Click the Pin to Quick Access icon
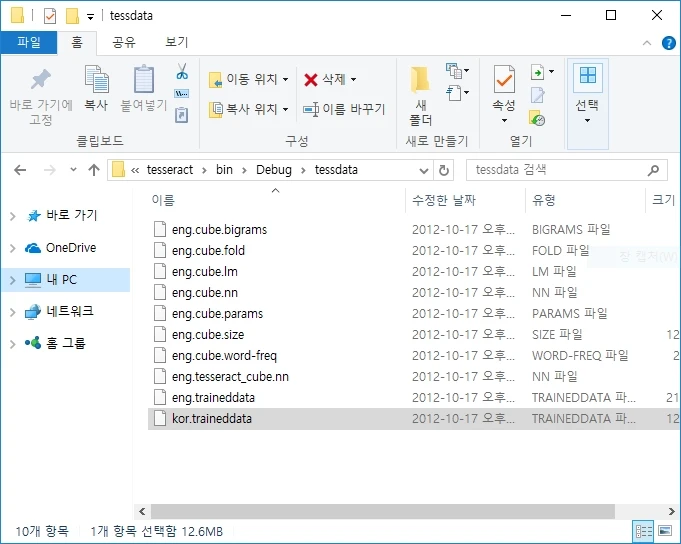This screenshot has width=681, height=544. pyautogui.click(x=41, y=82)
